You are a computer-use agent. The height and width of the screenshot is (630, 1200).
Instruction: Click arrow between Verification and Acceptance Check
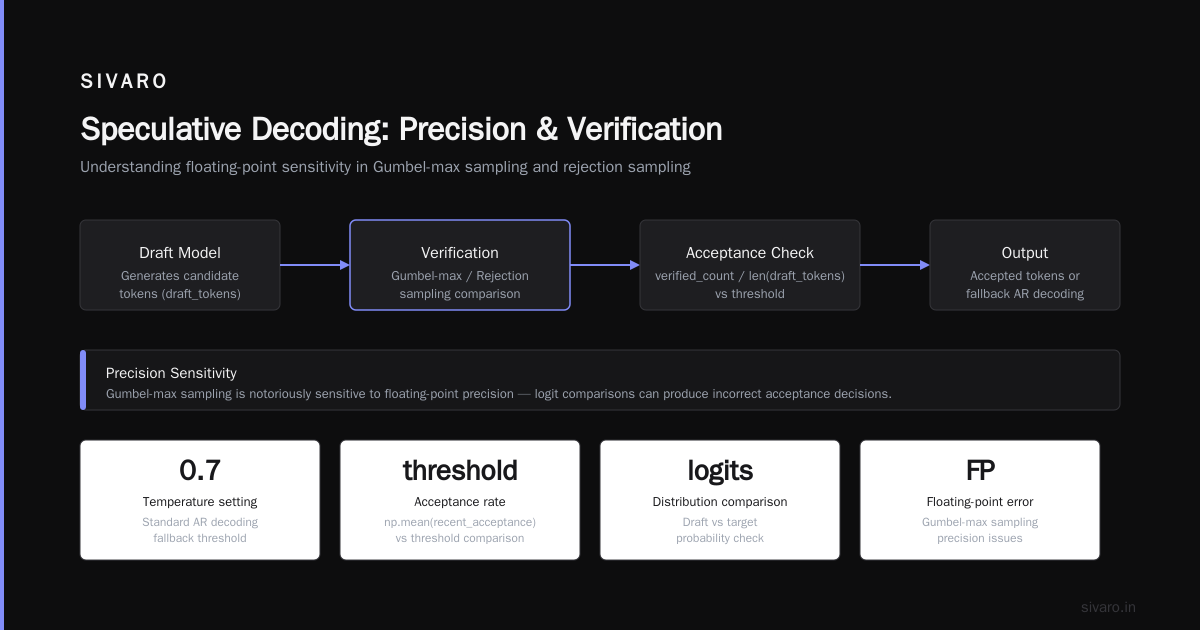[x=605, y=265]
